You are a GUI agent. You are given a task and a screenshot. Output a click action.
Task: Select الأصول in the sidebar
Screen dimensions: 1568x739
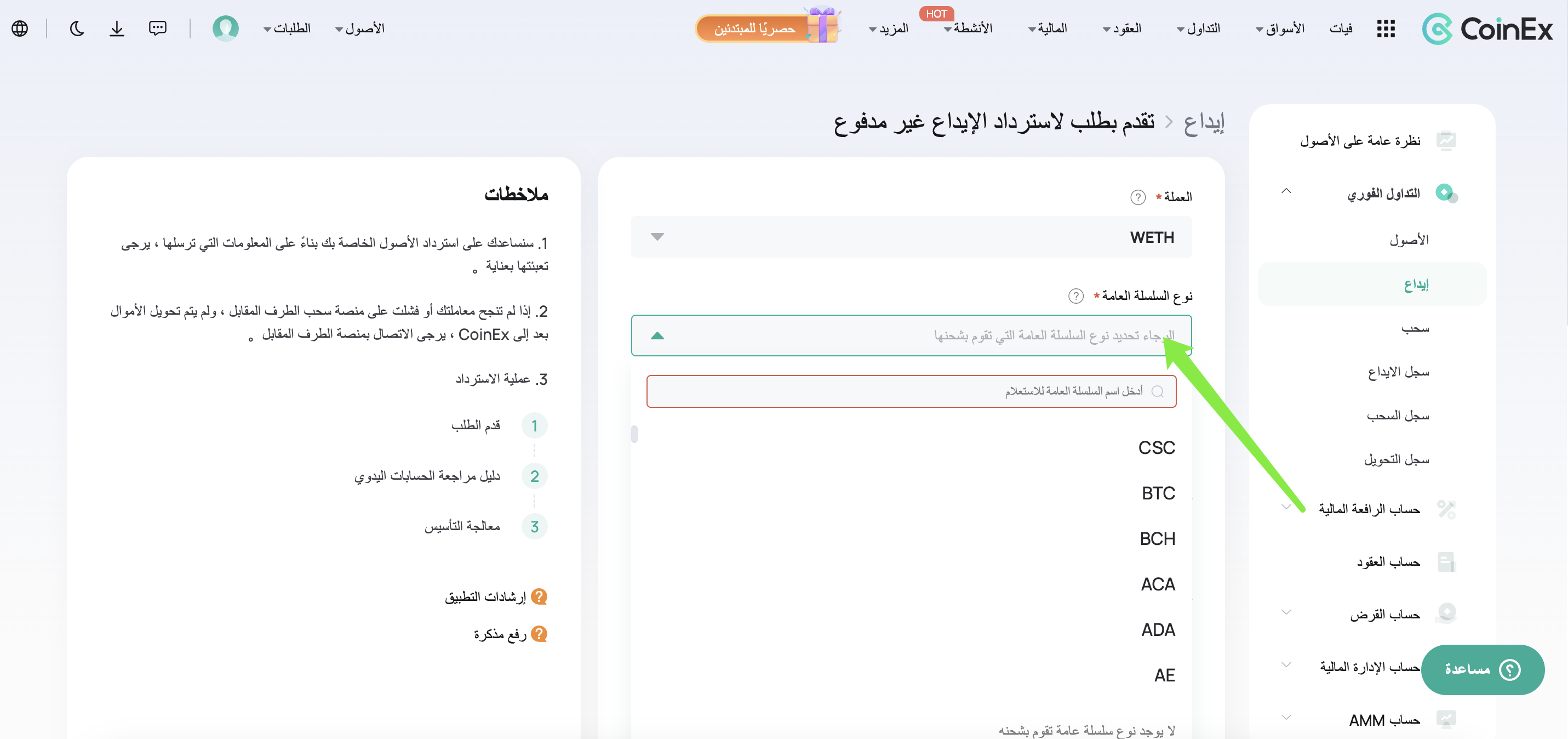1409,240
